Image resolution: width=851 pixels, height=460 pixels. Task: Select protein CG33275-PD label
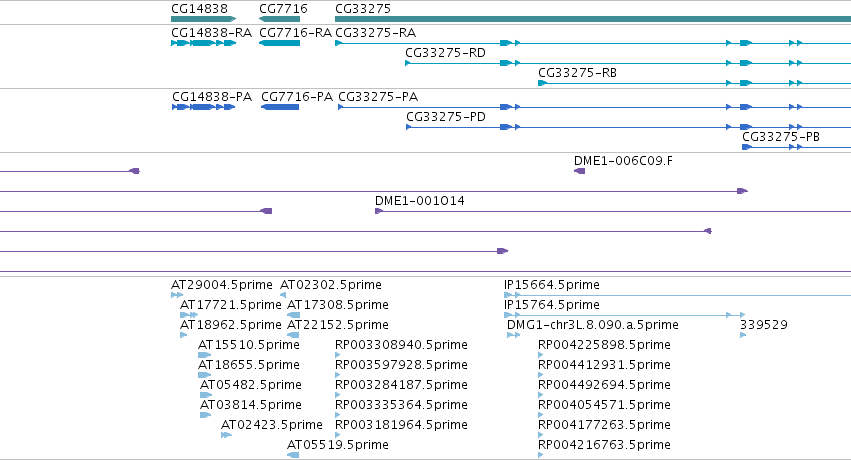pos(446,117)
